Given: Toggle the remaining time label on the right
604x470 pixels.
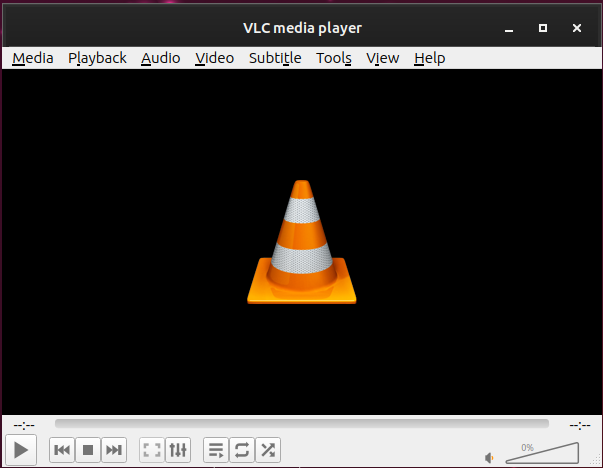Looking at the screenshot, I should pos(580,425).
